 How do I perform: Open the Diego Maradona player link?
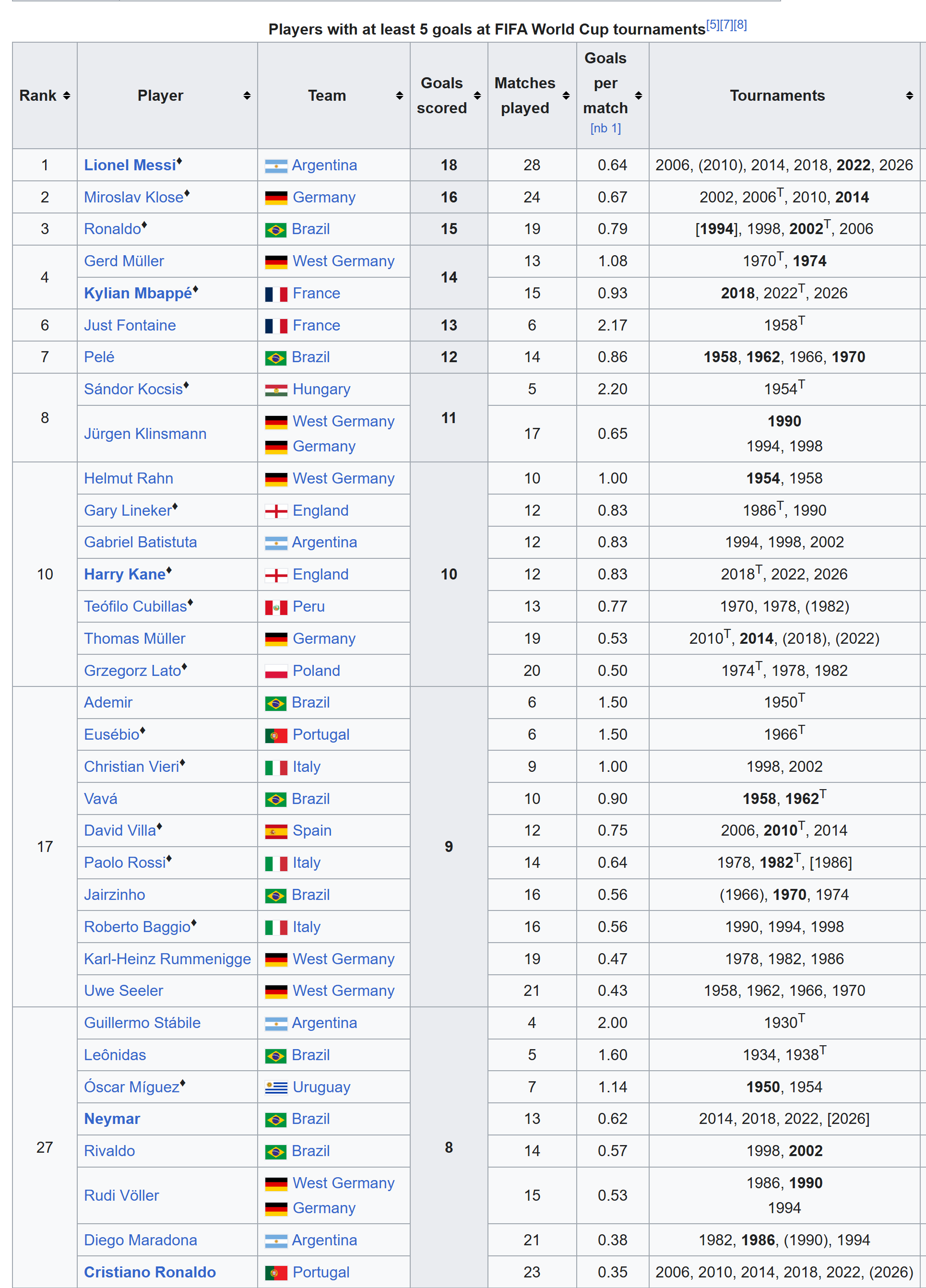tap(141, 1241)
